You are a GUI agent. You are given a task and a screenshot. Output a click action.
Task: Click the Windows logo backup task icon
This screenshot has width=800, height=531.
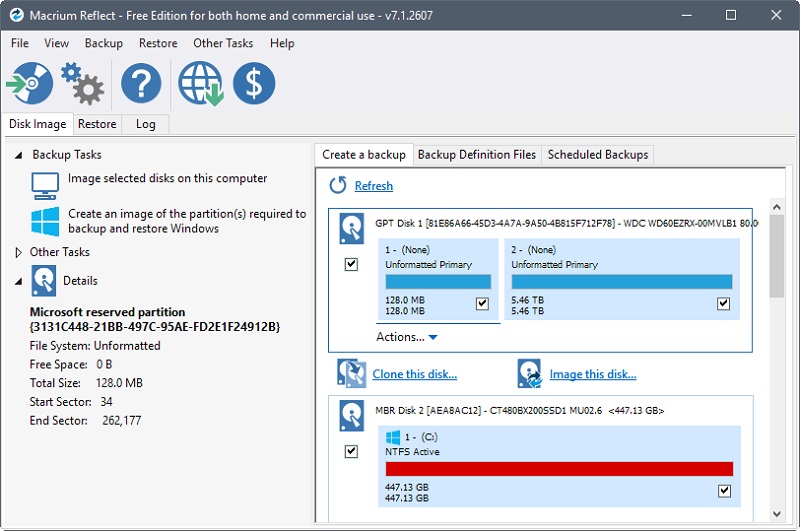pos(45,221)
